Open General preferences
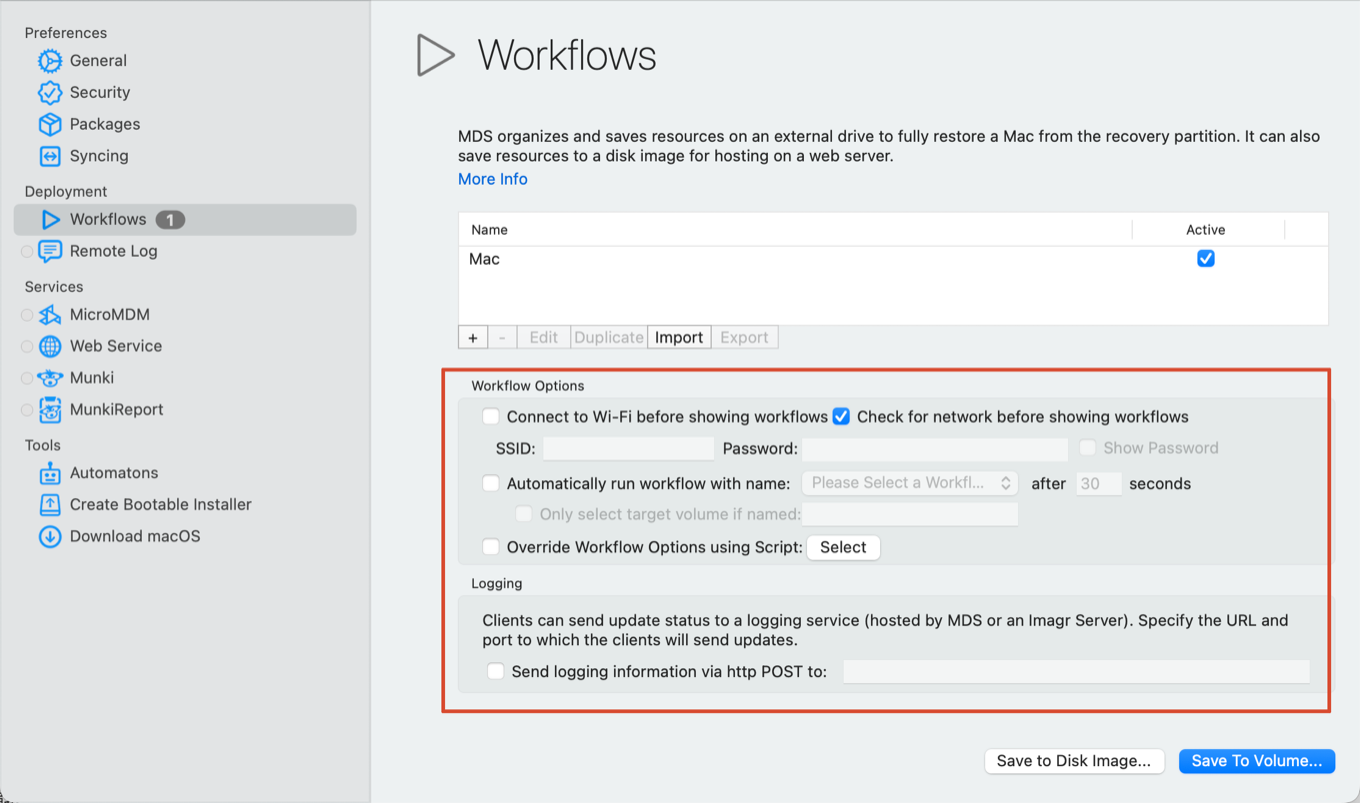 (x=98, y=61)
